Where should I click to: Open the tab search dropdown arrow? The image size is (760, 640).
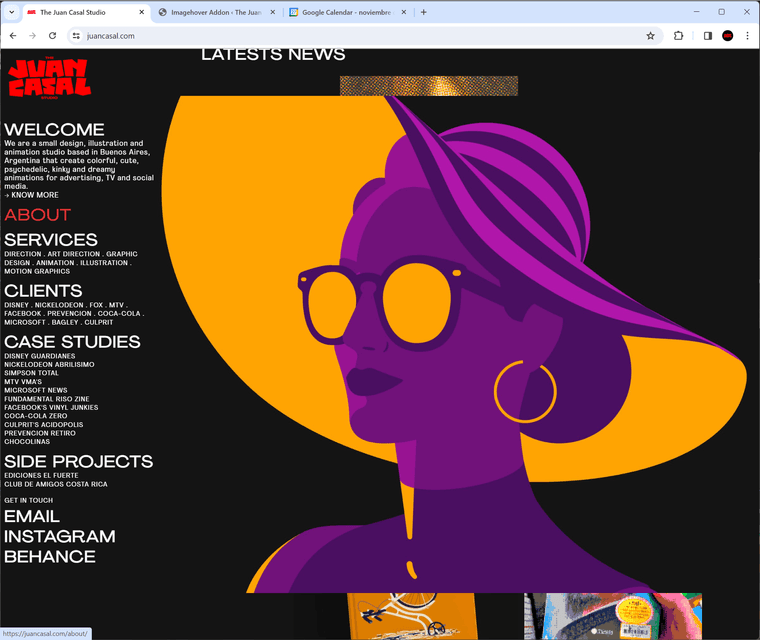point(13,12)
